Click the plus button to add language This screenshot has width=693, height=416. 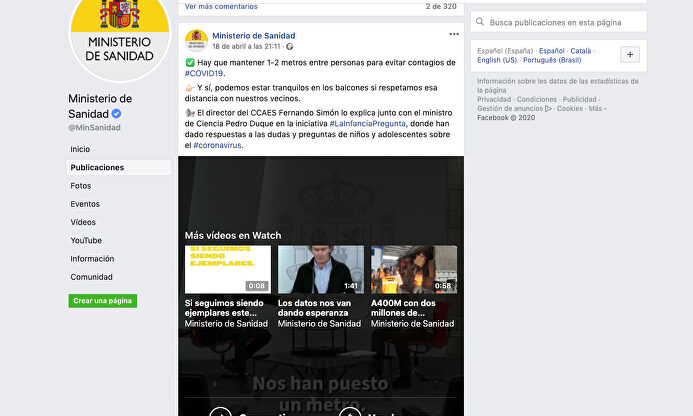click(630, 55)
